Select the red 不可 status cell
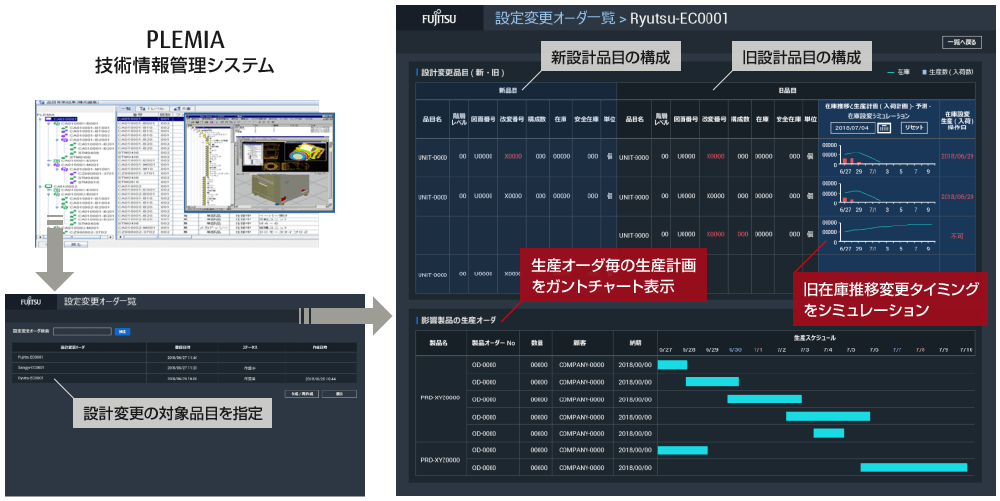 point(957,235)
